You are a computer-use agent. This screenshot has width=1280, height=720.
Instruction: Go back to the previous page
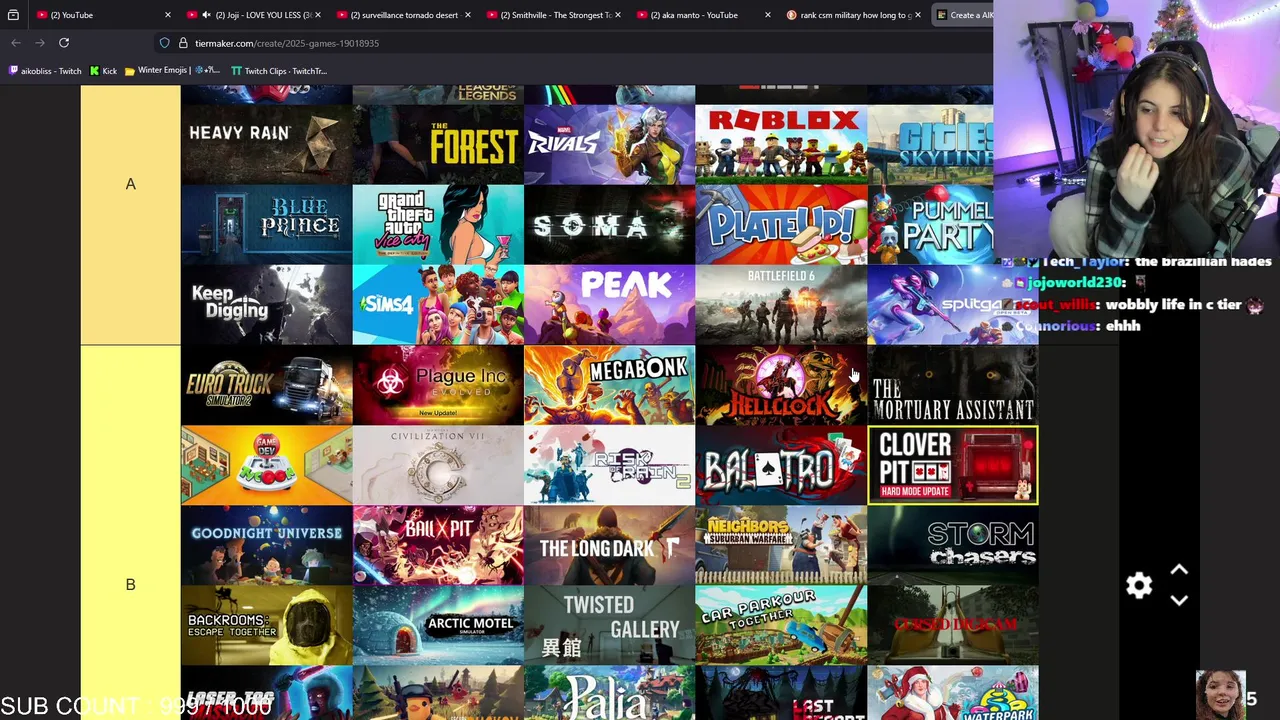click(x=16, y=43)
